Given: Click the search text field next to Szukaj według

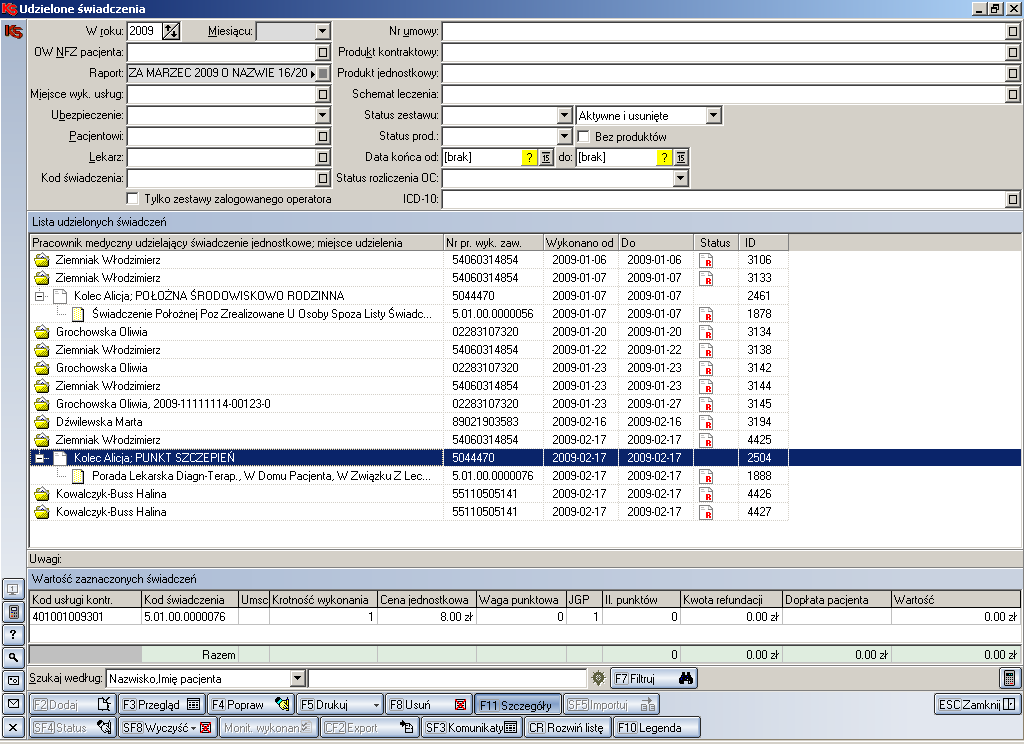Looking at the screenshot, I should [x=447, y=678].
